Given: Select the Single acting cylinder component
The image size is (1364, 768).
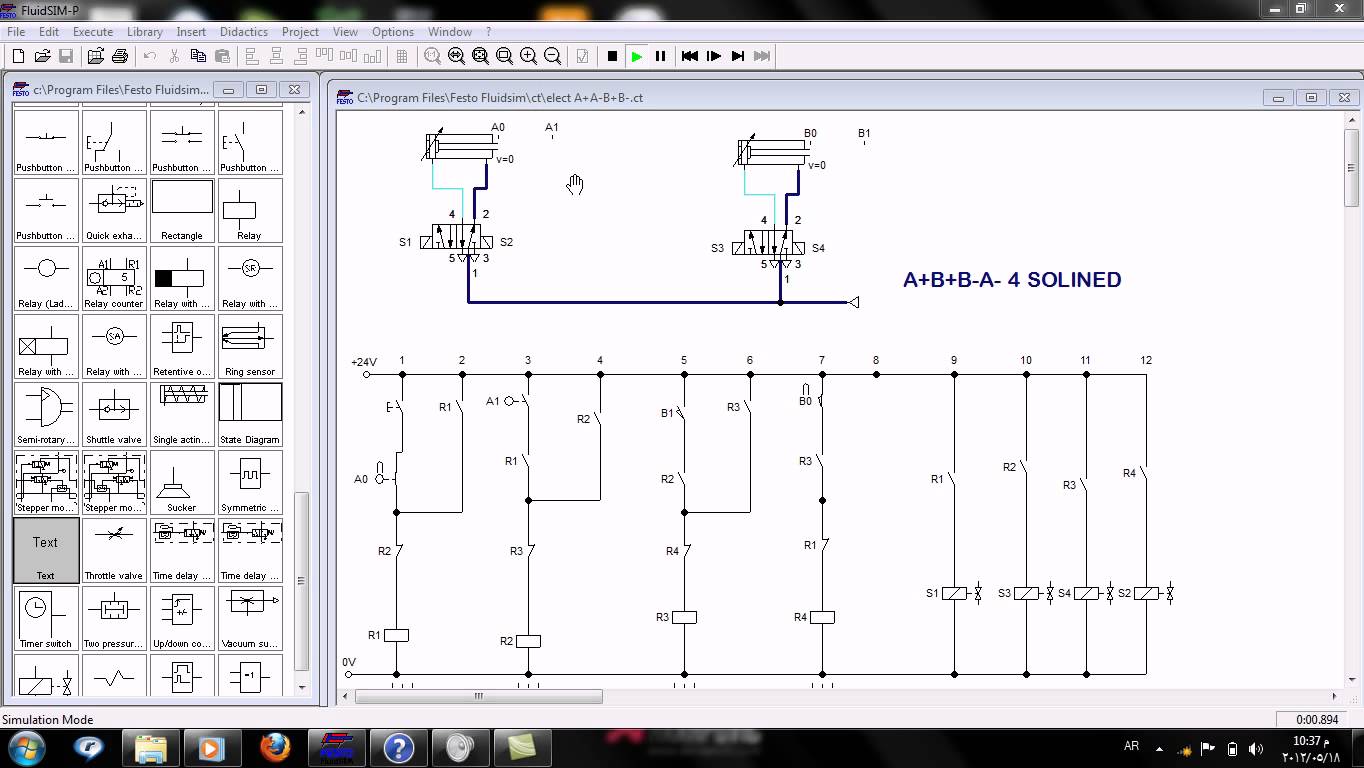Looking at the screenshot, I should pos(182,414).
